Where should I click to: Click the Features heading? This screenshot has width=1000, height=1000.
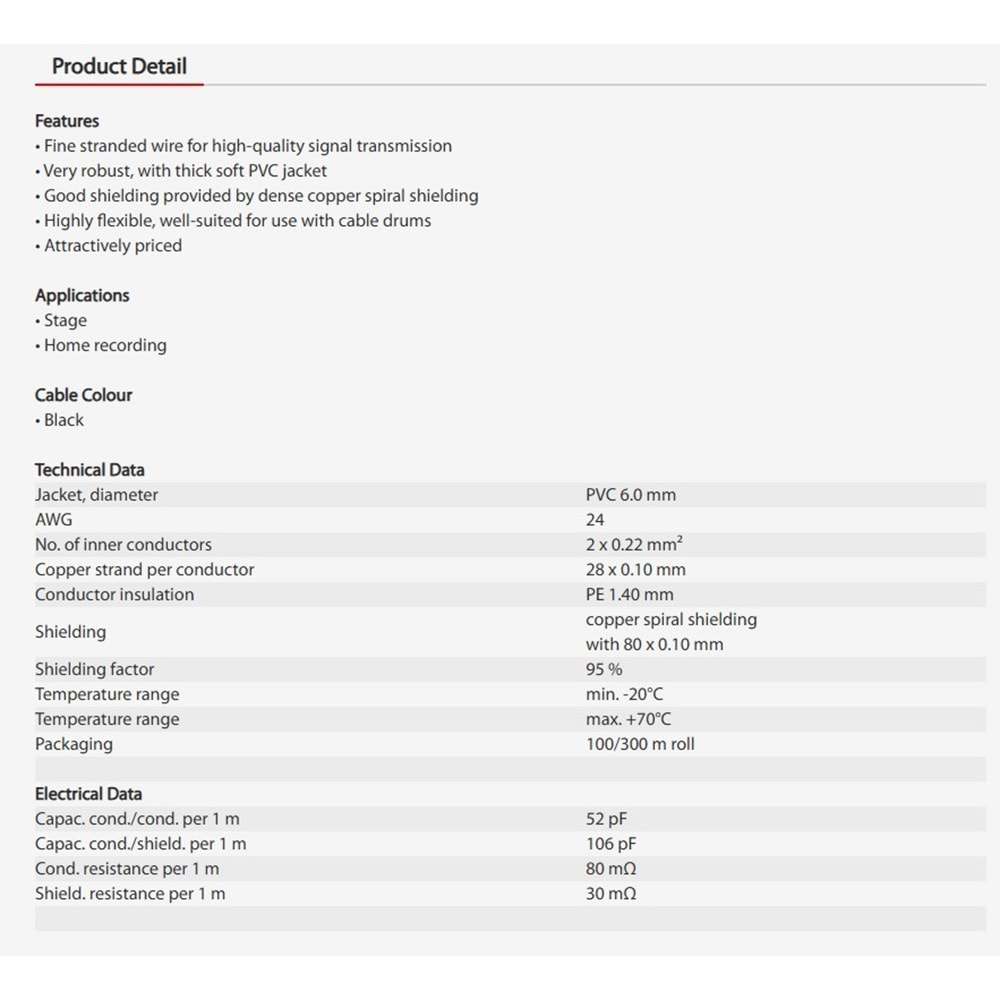pyautogui.click(x=67, y=121)
